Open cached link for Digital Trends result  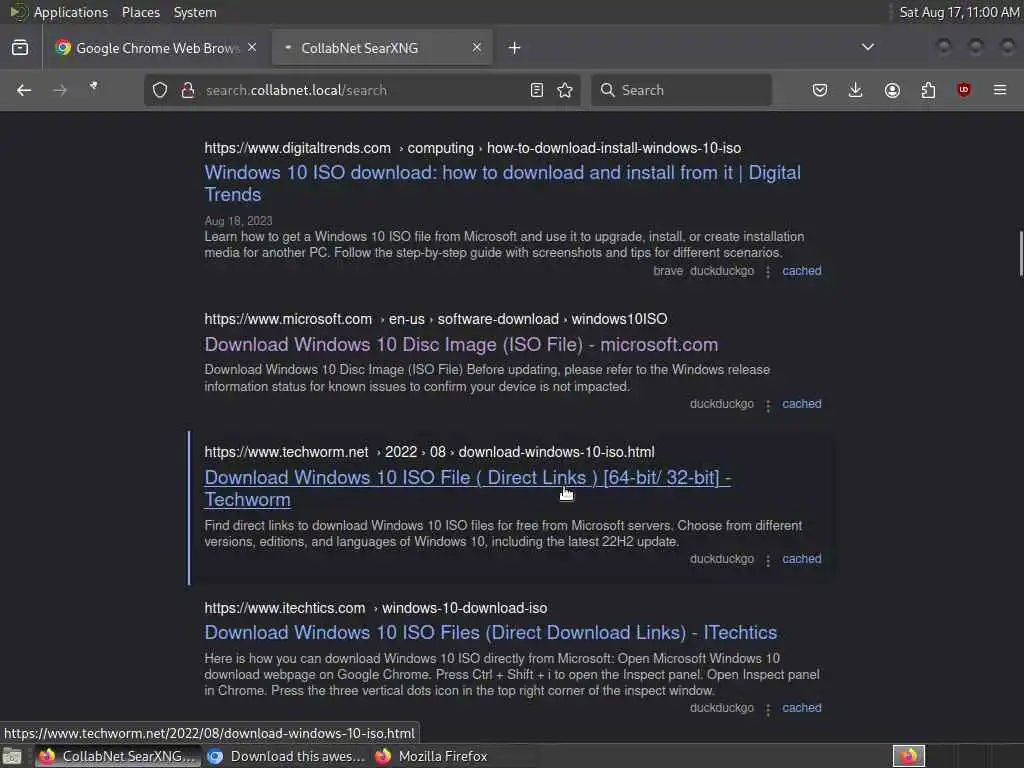(802, 271)
